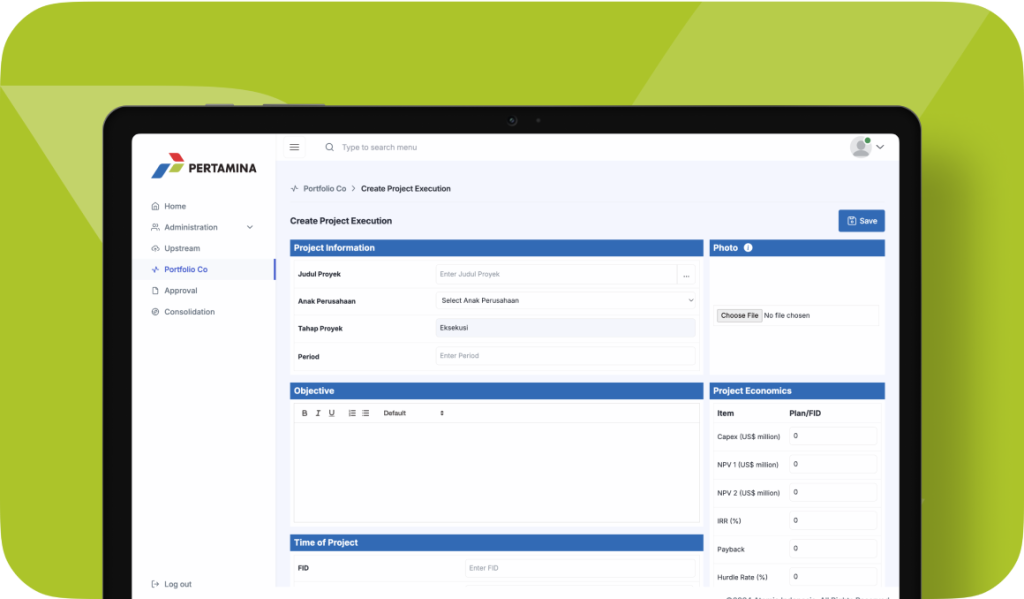Click the search magnifier icon
This screenshot has width=1024, height=599.
pos(330,147)
